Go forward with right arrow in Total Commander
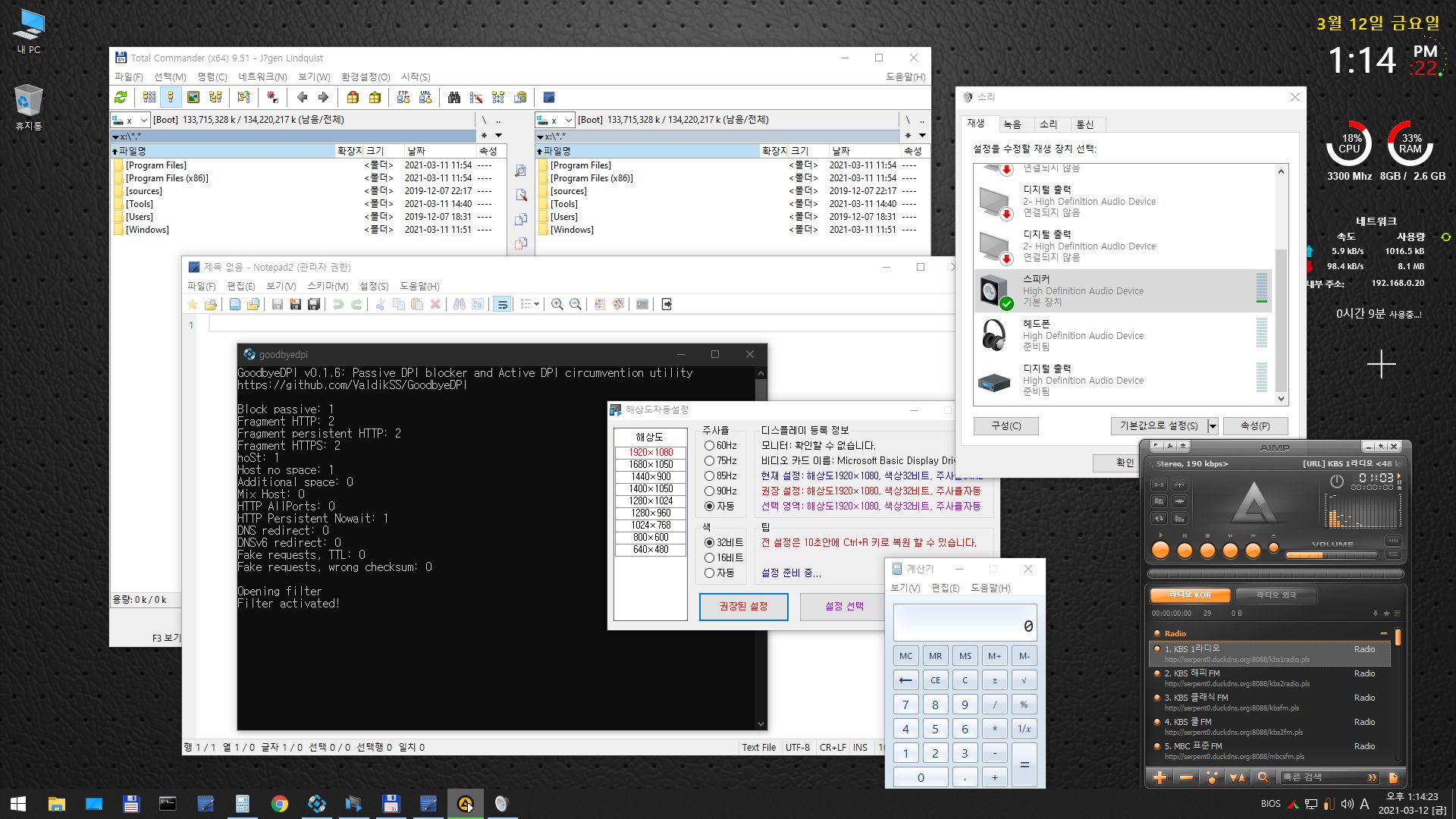The height and width of the screenshot is (819, 1456). 323,97
